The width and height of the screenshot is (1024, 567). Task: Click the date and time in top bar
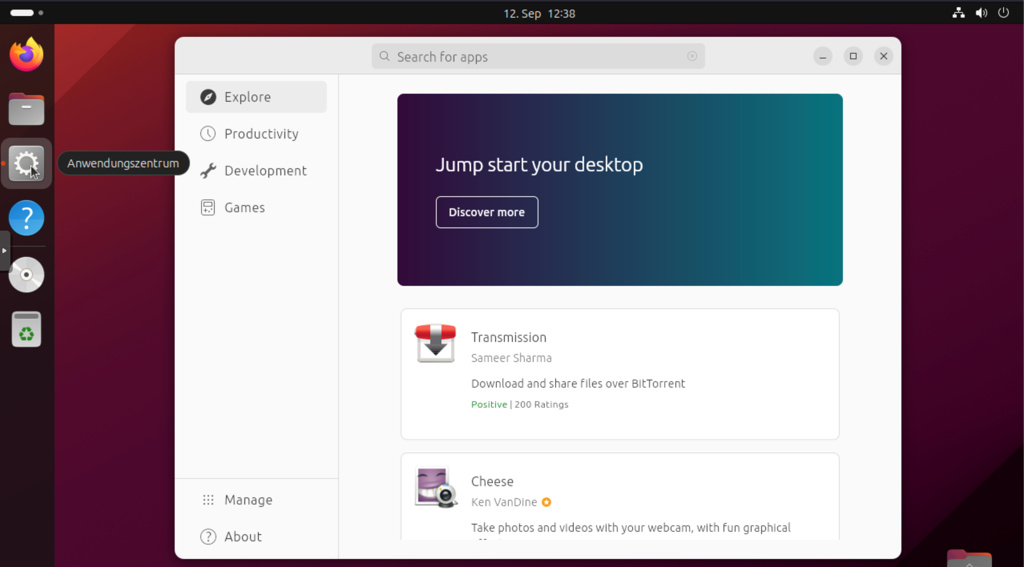[539, 13]
